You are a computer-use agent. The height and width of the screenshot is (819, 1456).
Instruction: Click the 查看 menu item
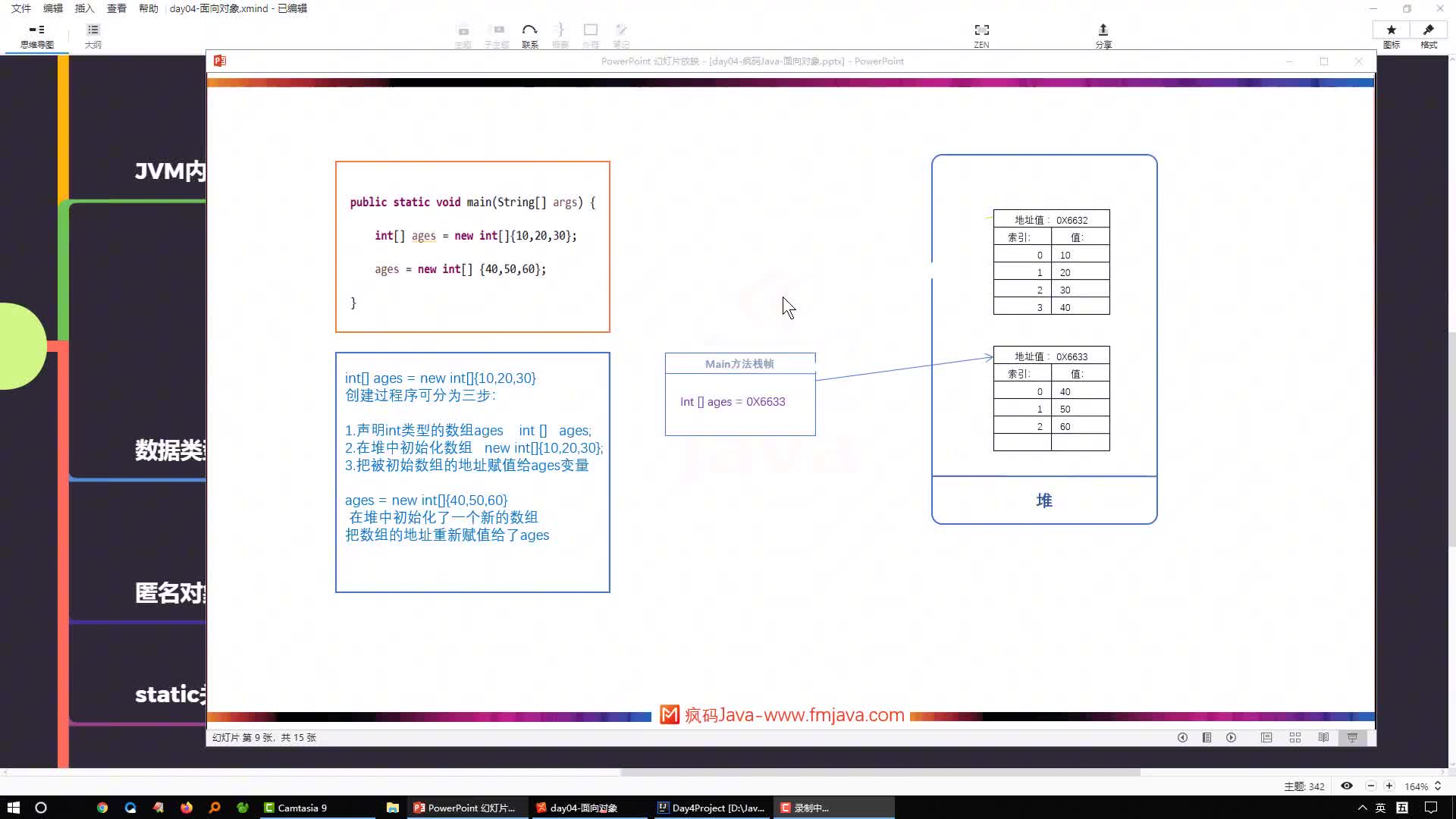coord(115,9)
